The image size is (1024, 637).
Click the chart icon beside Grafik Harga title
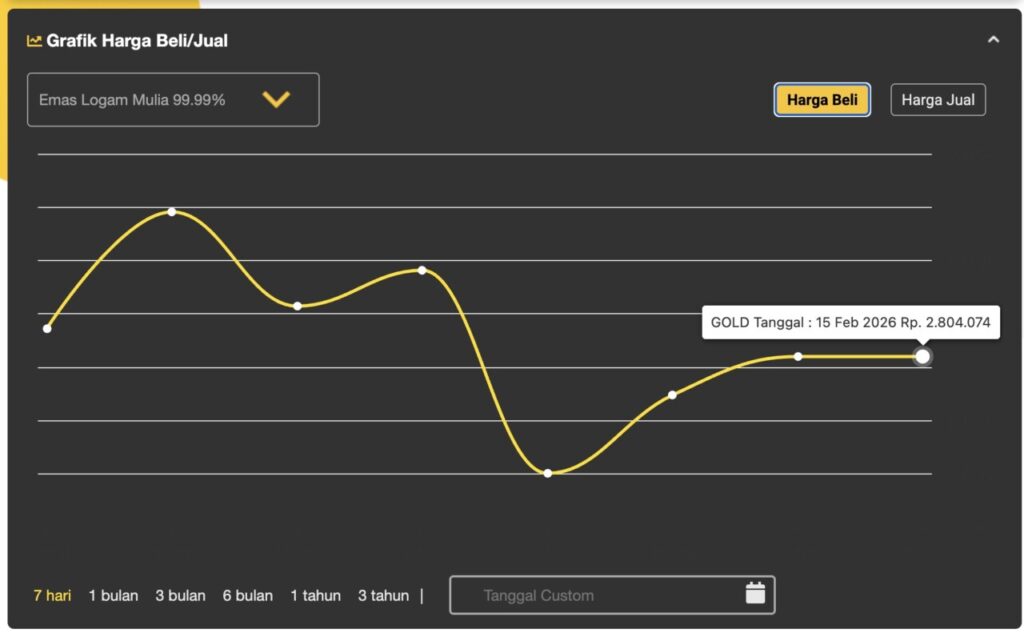(34, 41)
